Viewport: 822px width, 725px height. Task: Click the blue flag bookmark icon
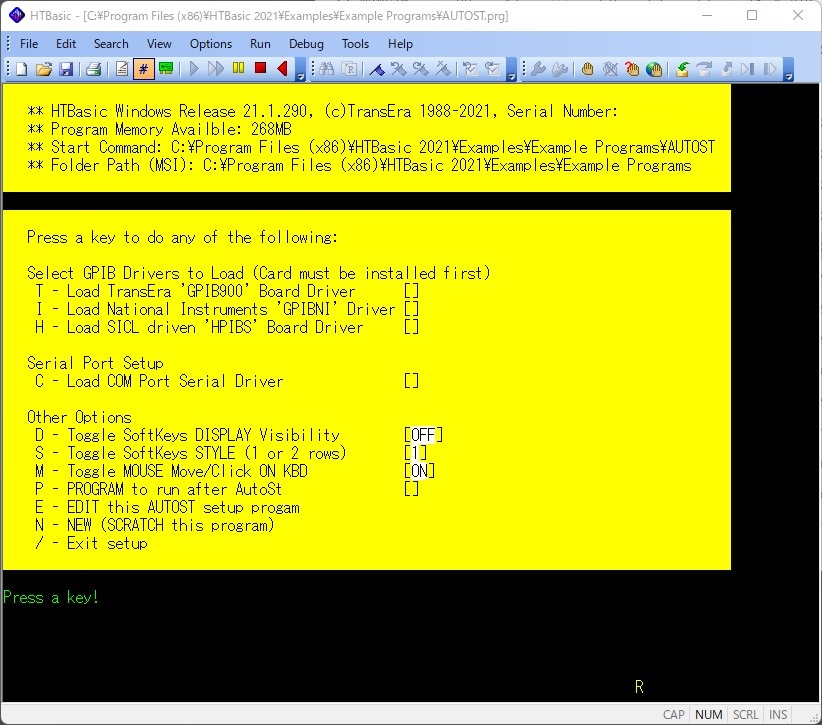coord(377,69)
